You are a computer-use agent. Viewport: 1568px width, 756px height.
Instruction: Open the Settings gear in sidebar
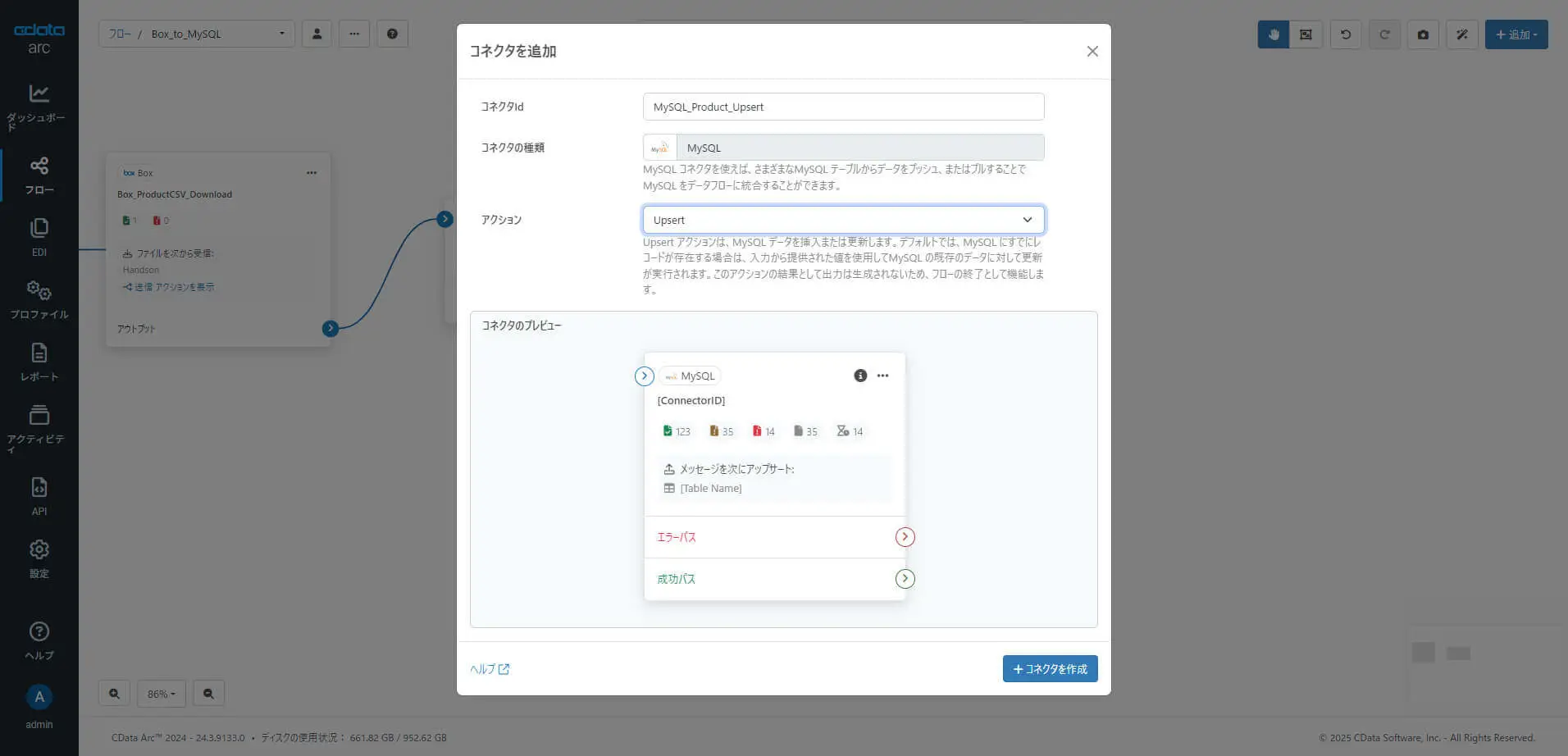39,559
